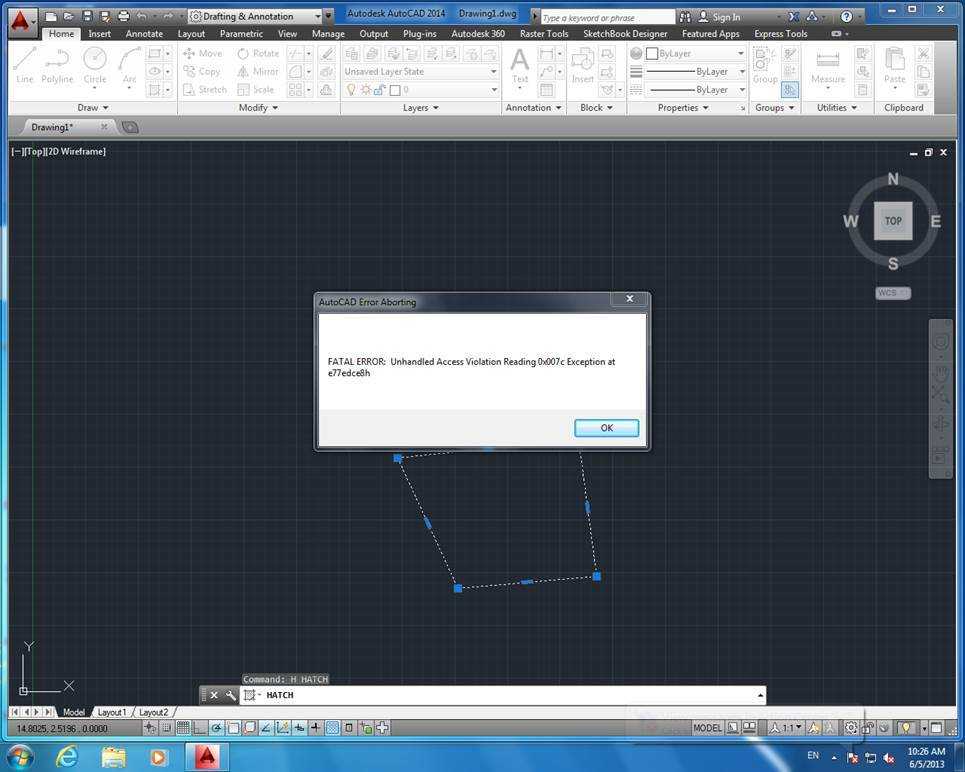This screenshot has height=772, width=965.
Task: Click the New drawing icon
Action: click(51, 17)
